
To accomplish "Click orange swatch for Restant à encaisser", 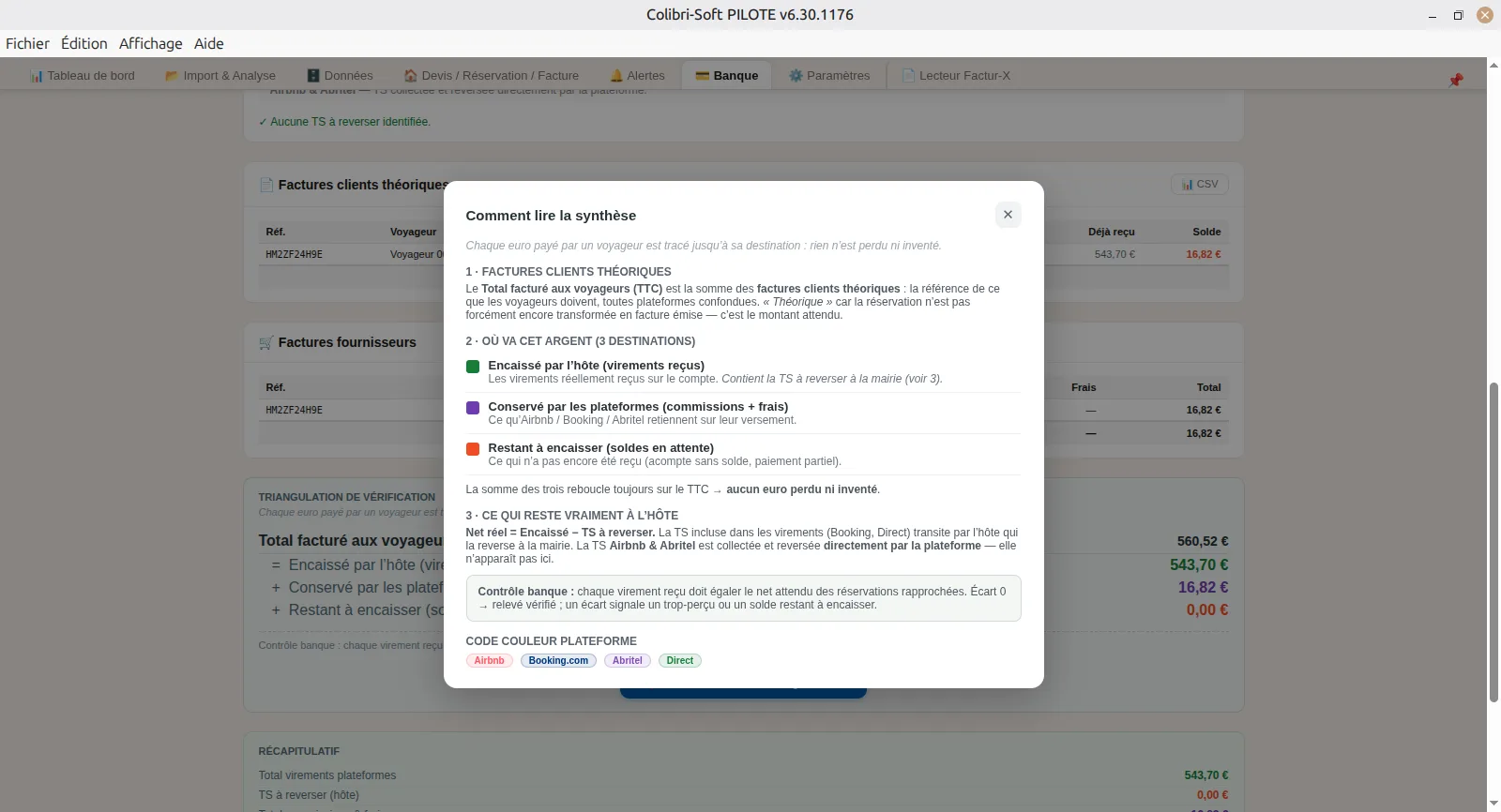I will coord(473,449).
